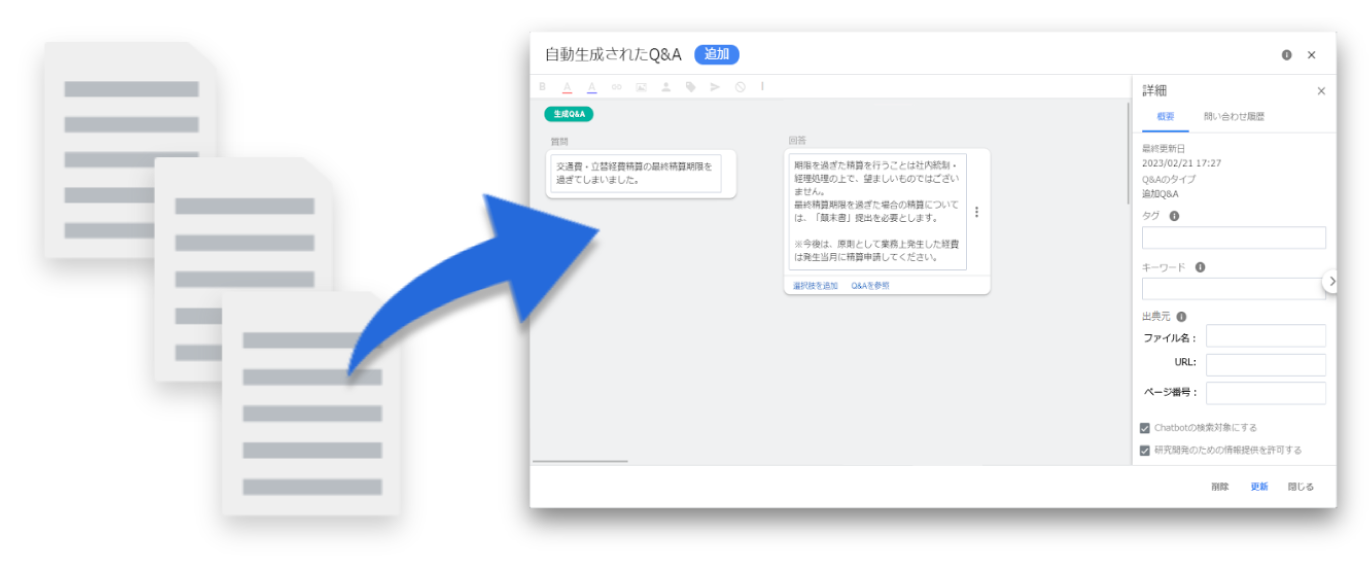
Task: Click the 削除 button
Action: point(1219,487)
